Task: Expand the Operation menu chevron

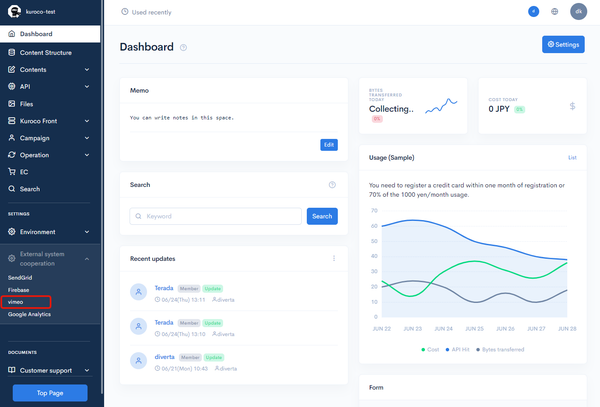Action: click(x=87, y=155)
